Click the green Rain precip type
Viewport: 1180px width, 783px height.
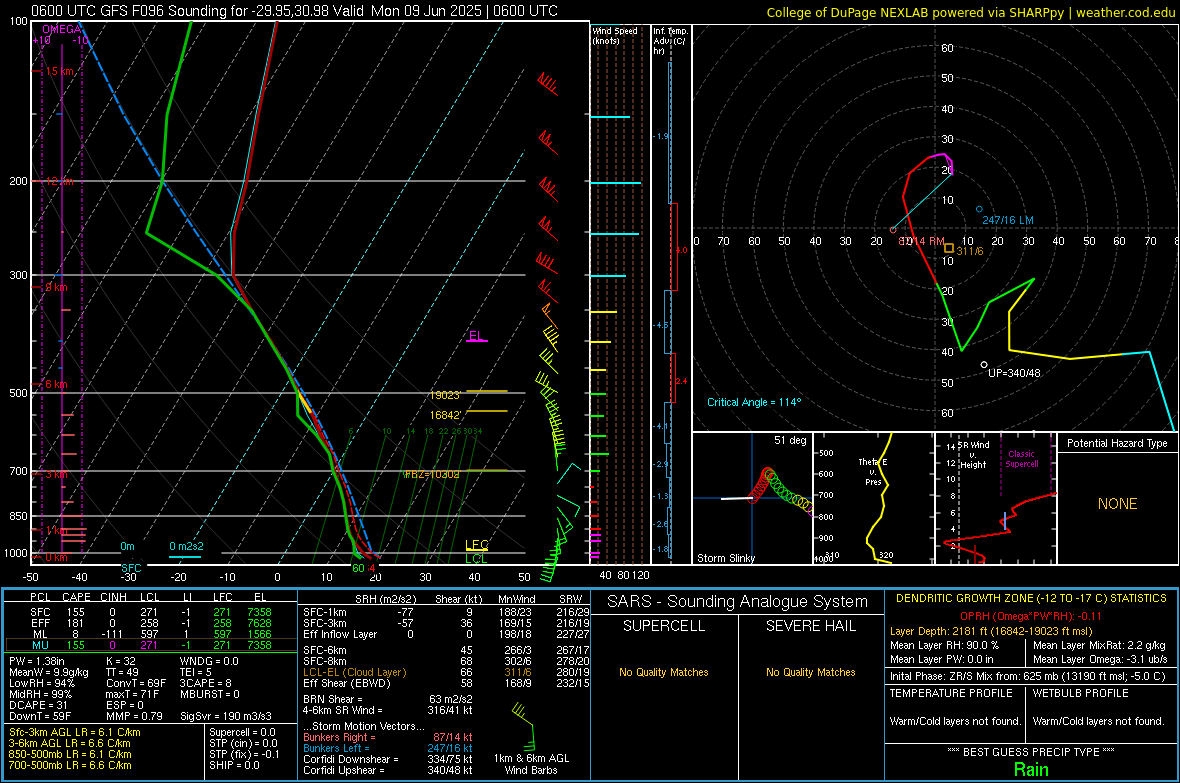tap(1031, 769)
